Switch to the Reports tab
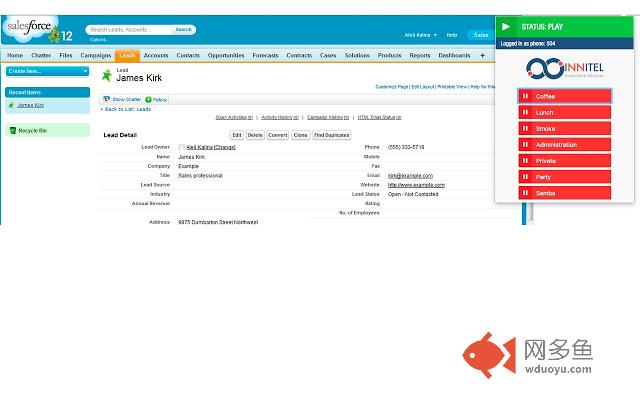The image size is (640, 400). (x=420, y=55)
